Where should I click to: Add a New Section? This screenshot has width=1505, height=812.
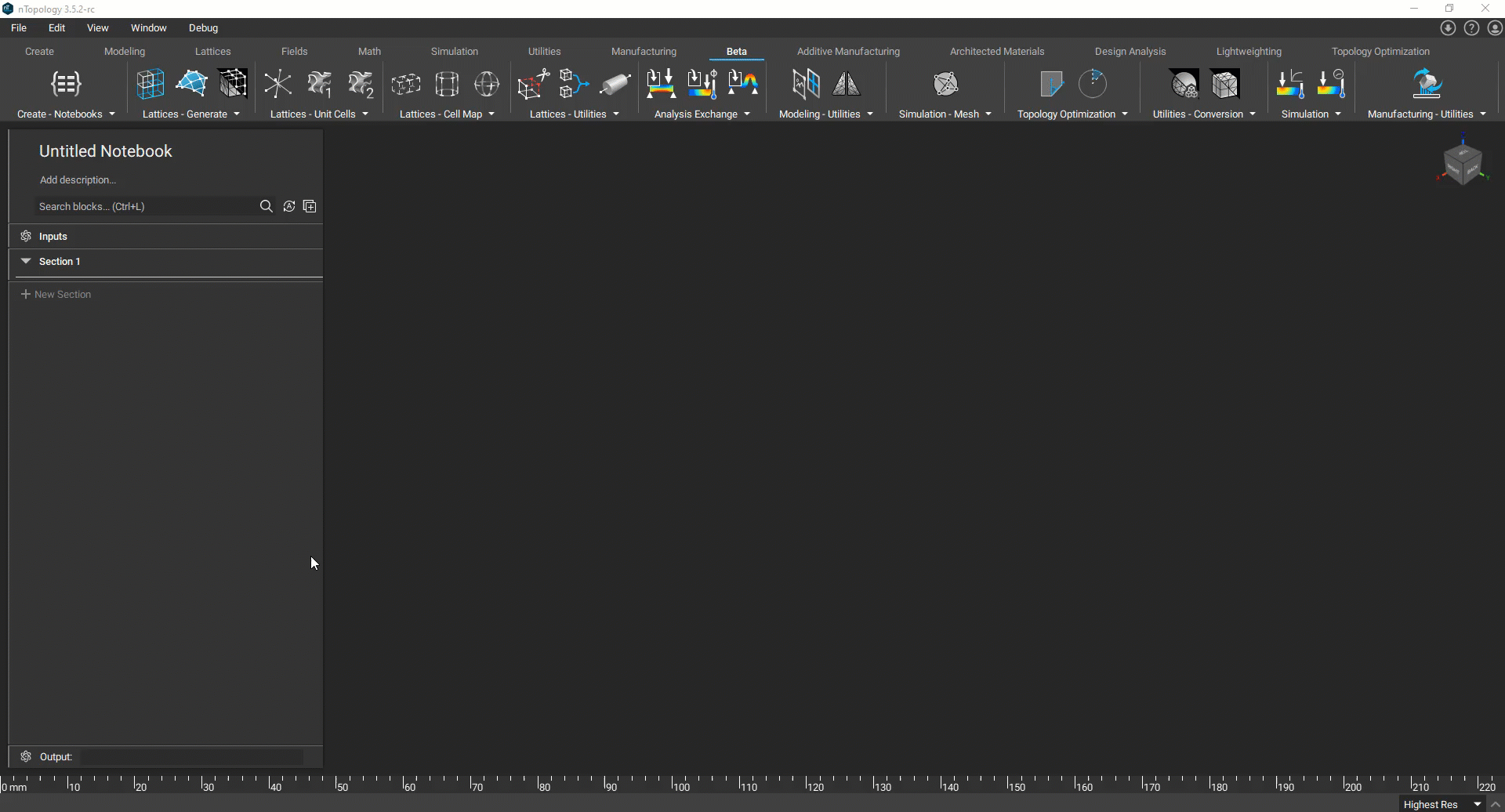pyautogui.click(x=56, y=294)
